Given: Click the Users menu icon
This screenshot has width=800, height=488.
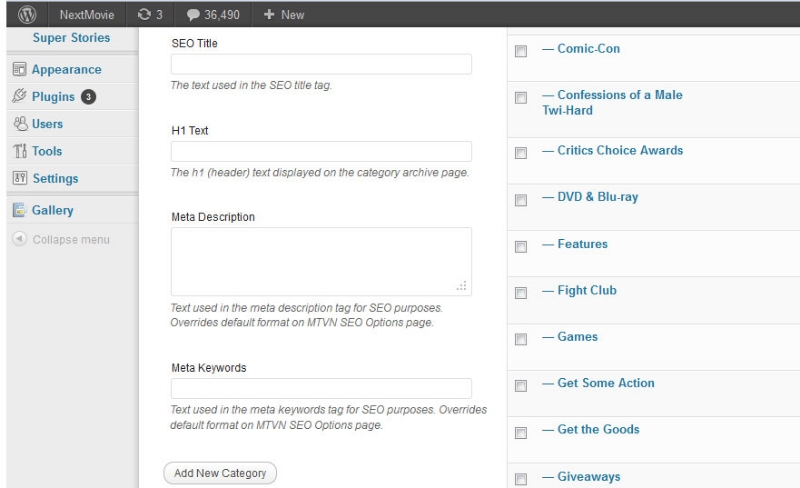Looking at the screenshot, I should point(19,124).
